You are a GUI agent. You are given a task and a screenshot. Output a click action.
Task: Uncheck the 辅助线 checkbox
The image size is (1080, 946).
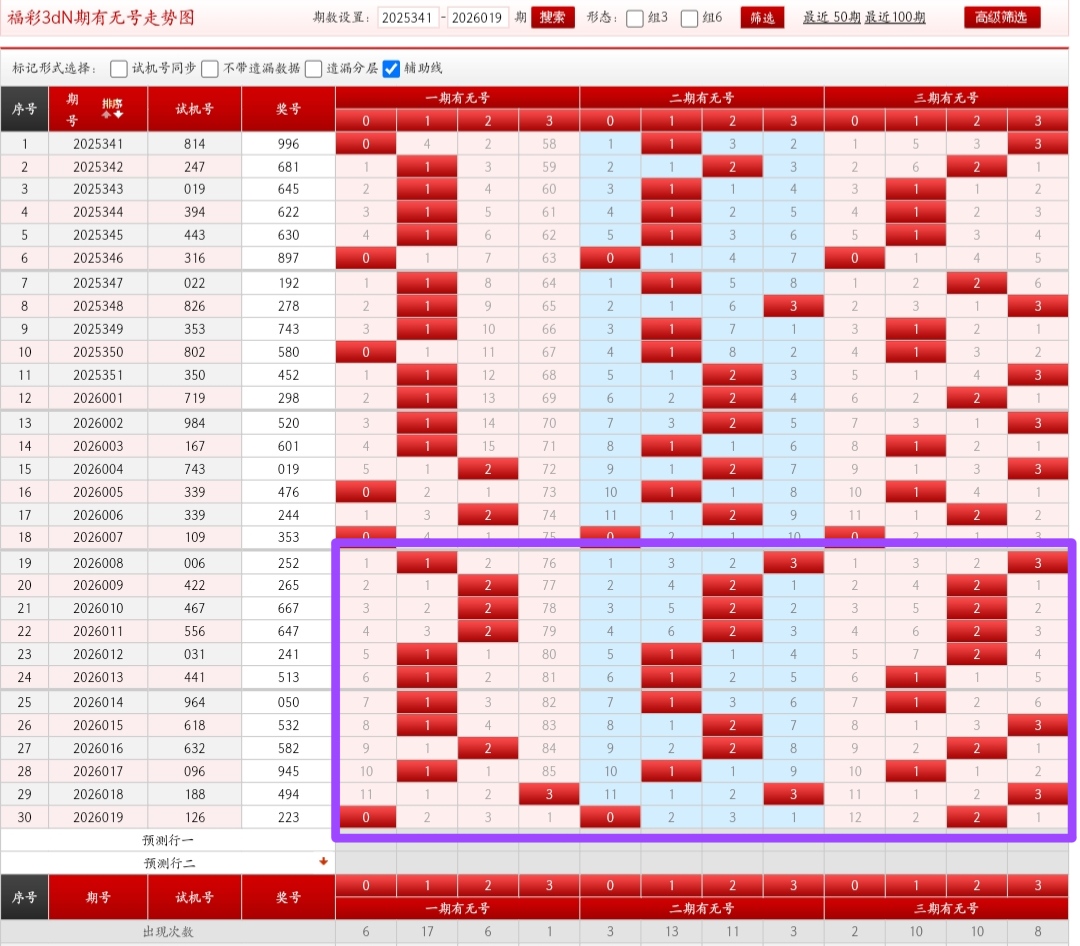tap(391, 69)
